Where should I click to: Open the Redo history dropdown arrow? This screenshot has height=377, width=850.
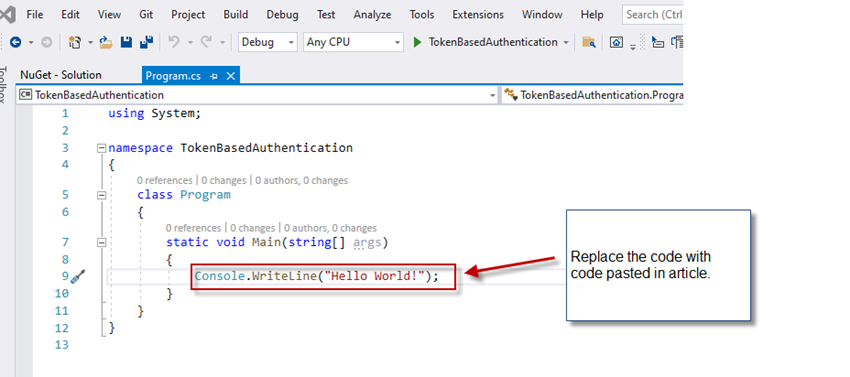click(222, 42)
